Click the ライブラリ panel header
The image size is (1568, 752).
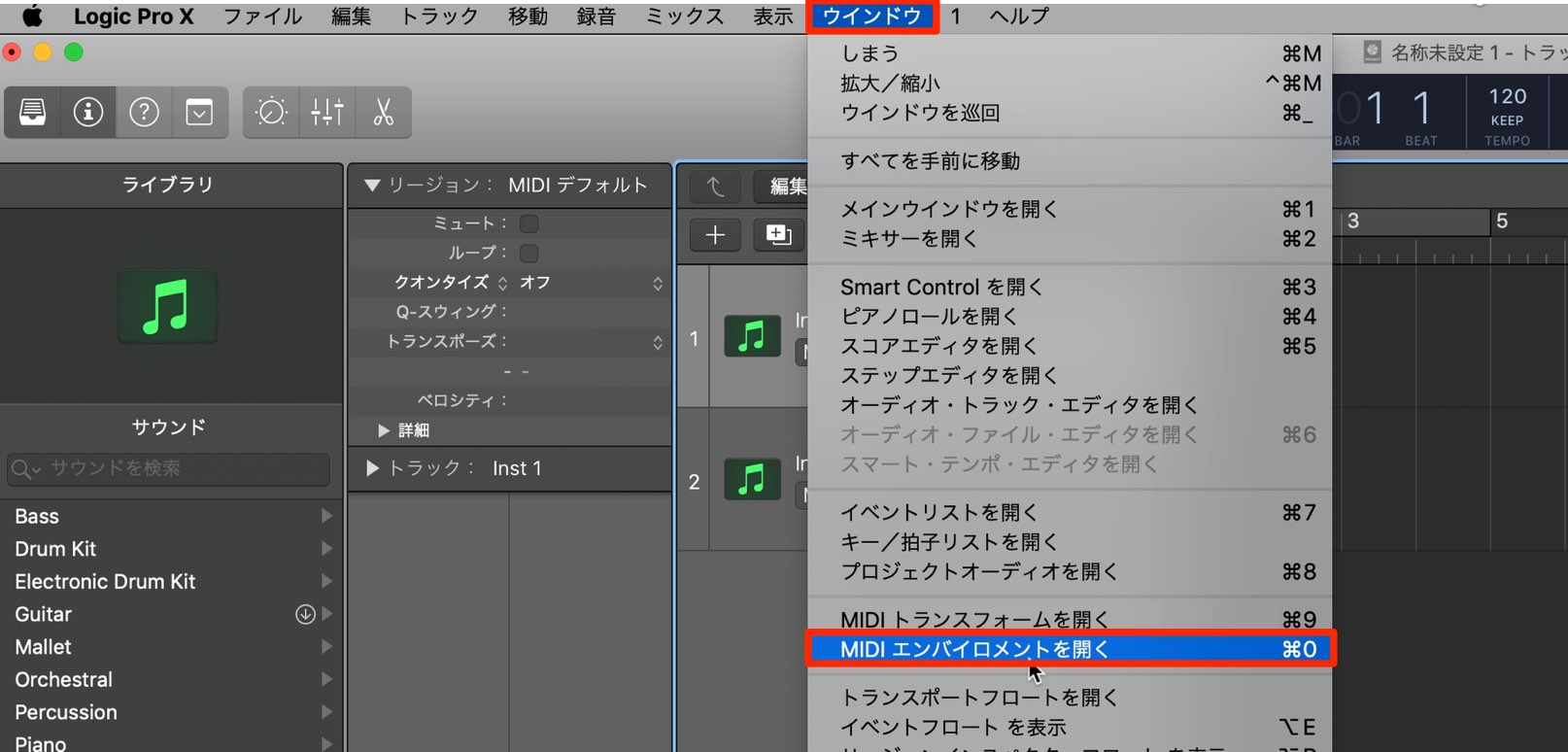(171, 186)
